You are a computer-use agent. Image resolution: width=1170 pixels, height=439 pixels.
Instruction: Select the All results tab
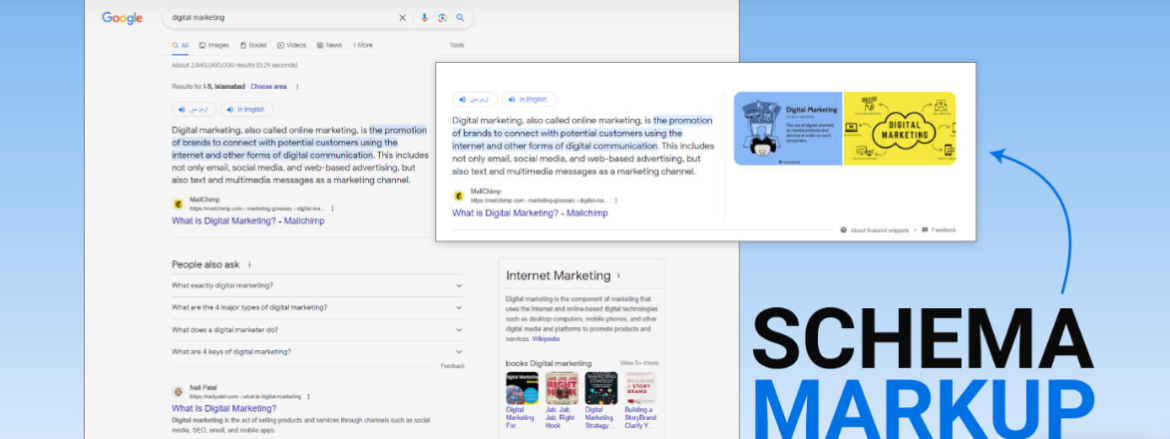180,45
